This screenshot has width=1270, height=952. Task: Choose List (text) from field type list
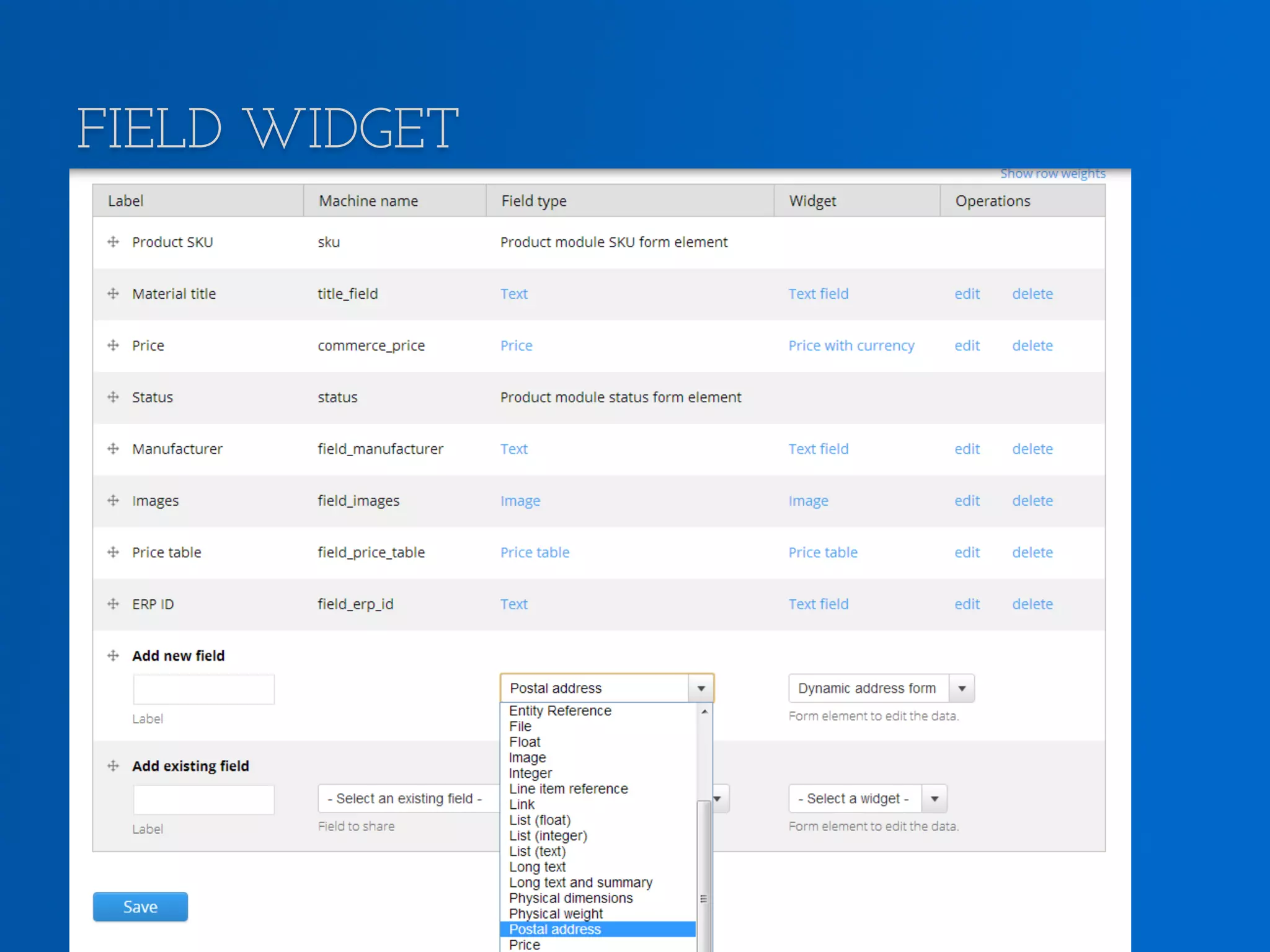click(598, 852)
